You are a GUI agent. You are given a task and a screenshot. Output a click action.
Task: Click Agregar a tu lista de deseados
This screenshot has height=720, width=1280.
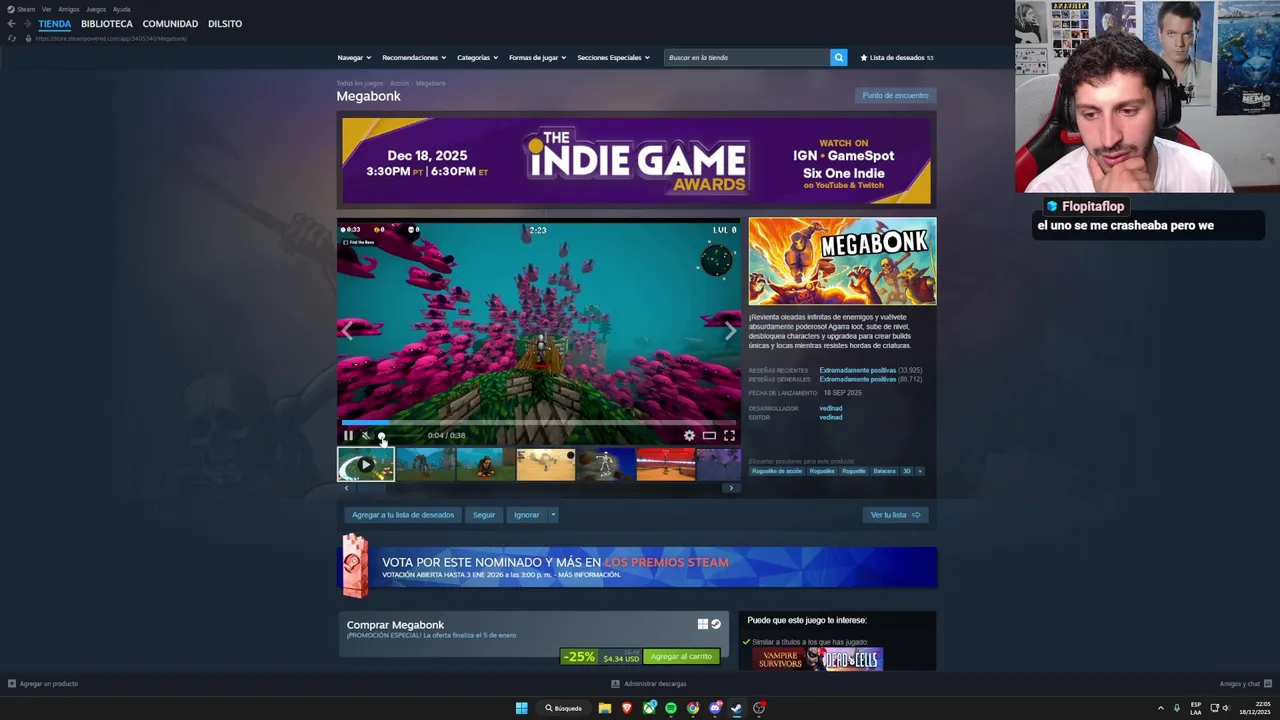[403, 515]
